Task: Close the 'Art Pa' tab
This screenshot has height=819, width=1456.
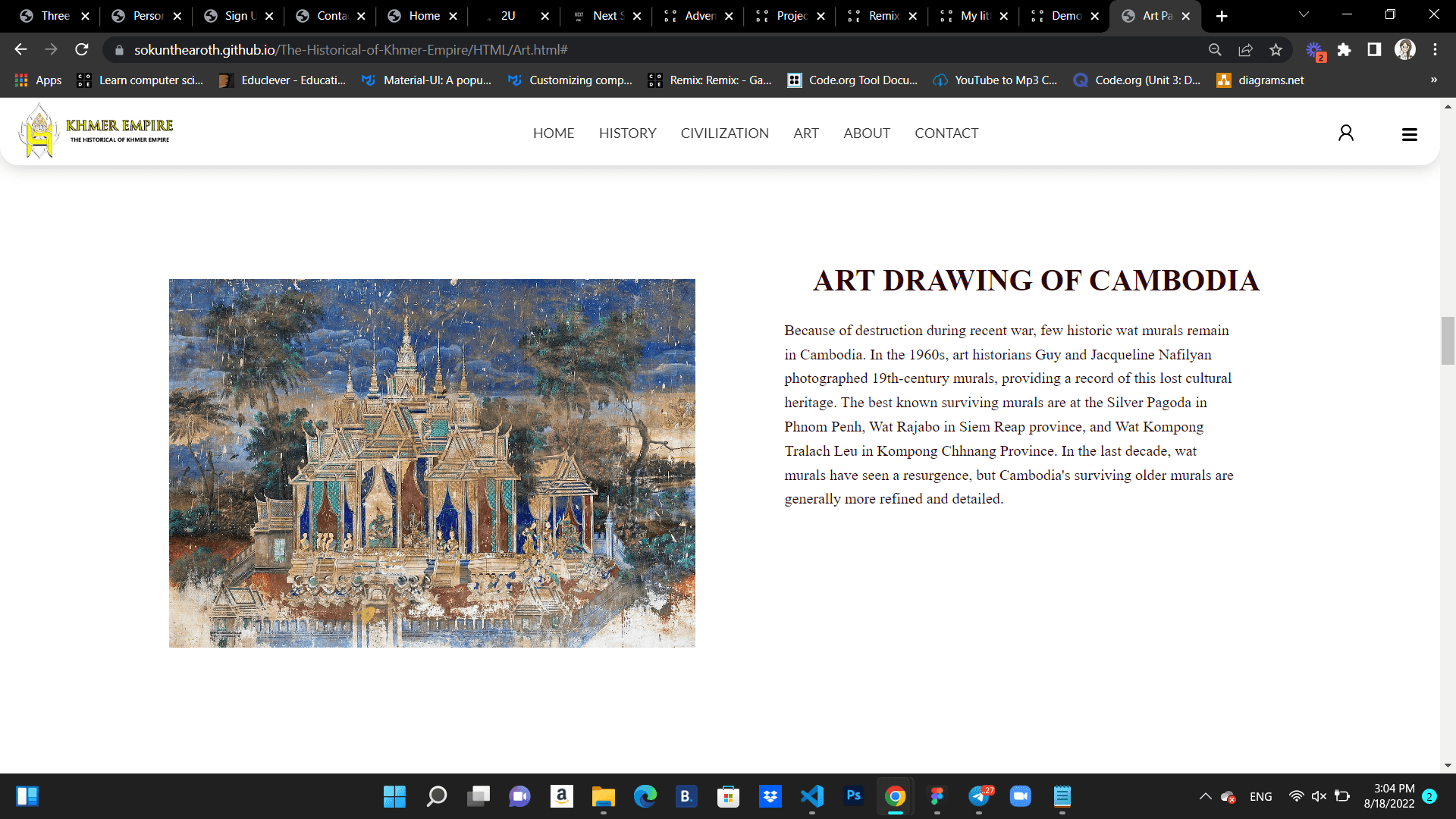Action: point(1186,16)
